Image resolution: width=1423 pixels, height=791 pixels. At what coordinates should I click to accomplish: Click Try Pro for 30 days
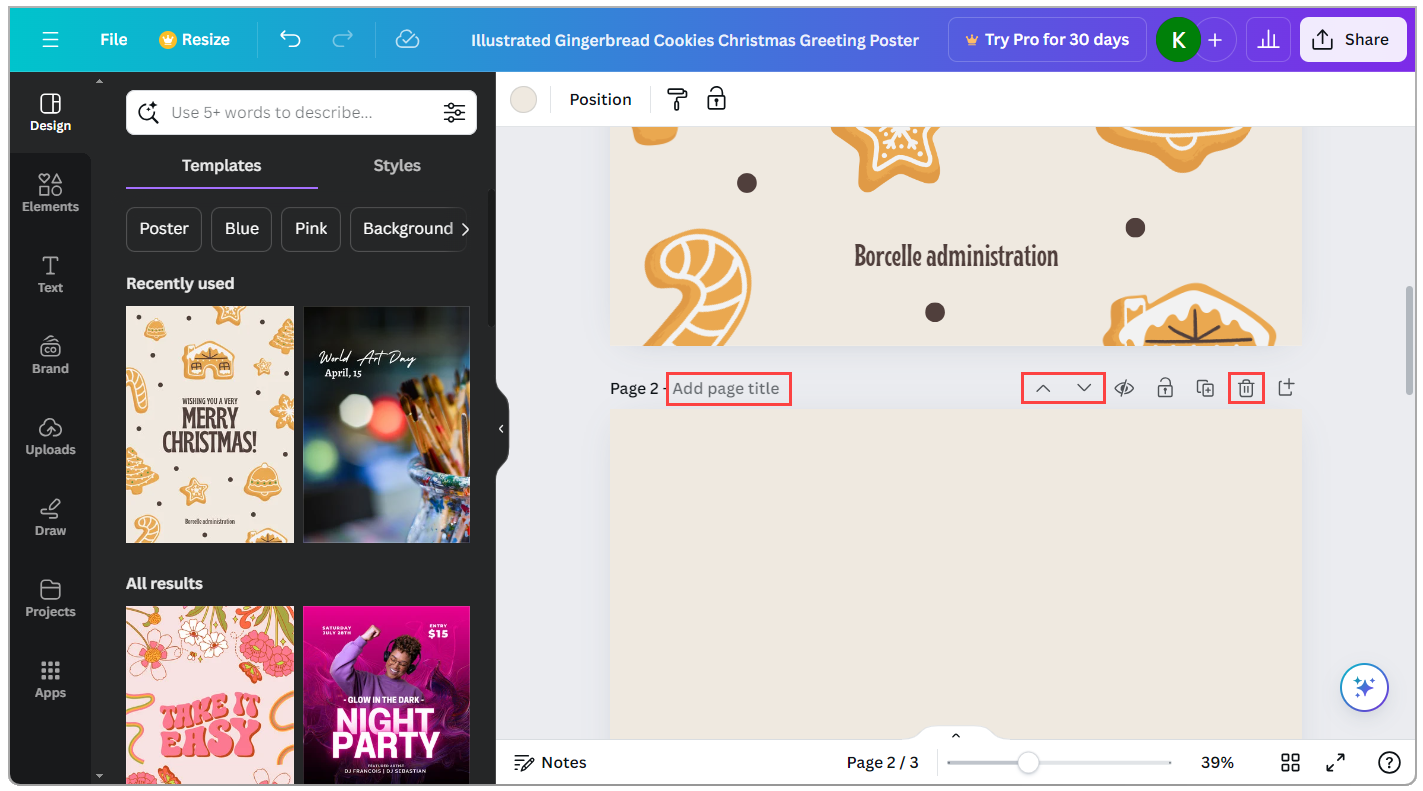[x=1046, y=39]
